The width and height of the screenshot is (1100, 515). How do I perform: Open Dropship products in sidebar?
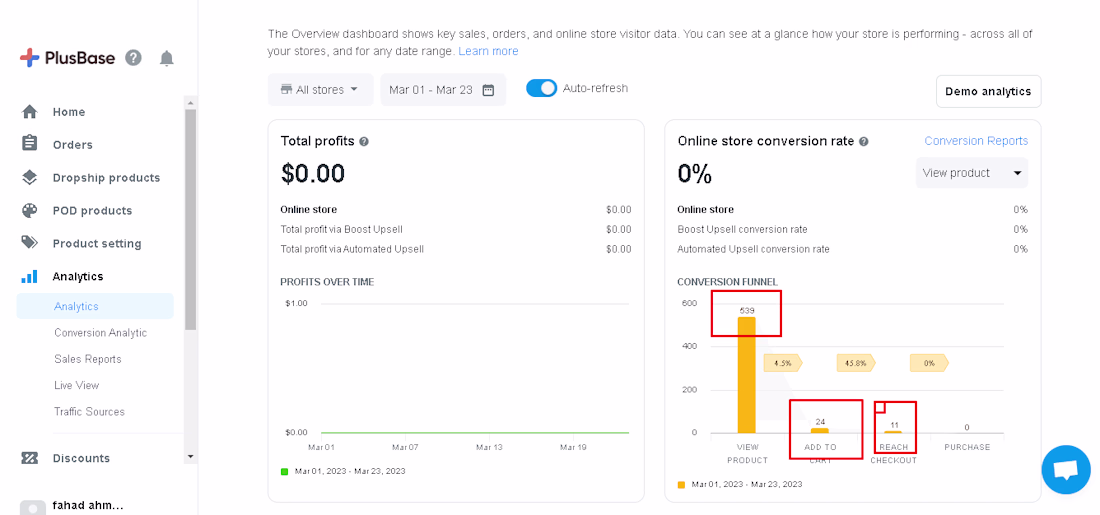click(106, 178)
